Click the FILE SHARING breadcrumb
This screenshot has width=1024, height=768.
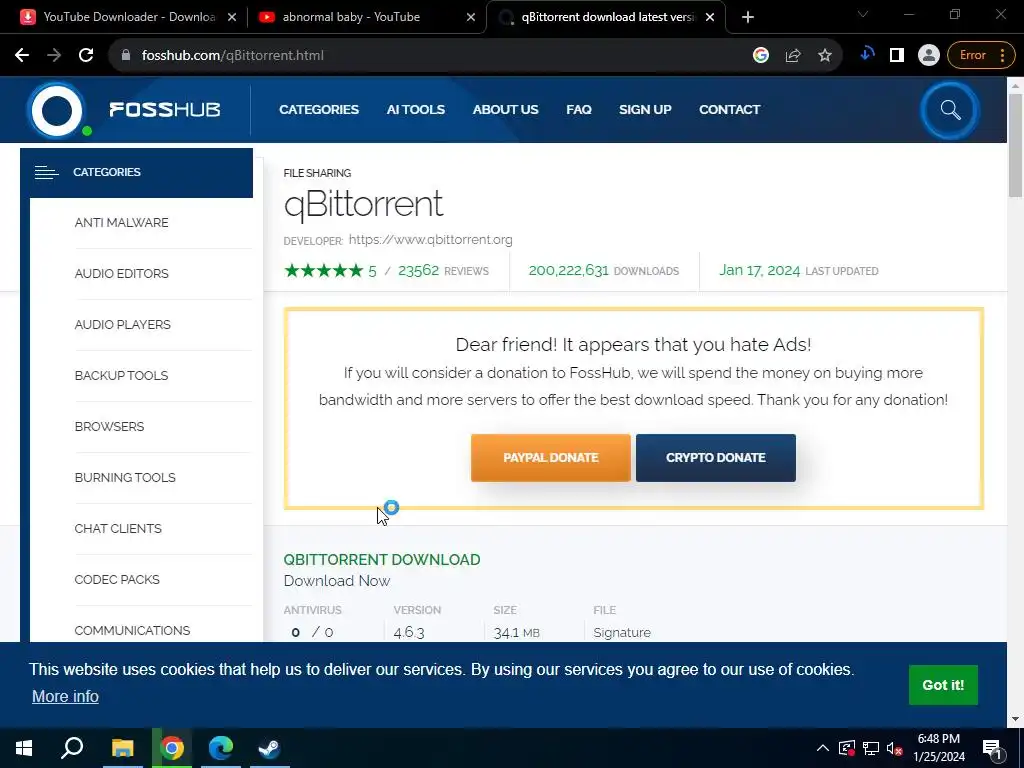[x=317, y=173]
